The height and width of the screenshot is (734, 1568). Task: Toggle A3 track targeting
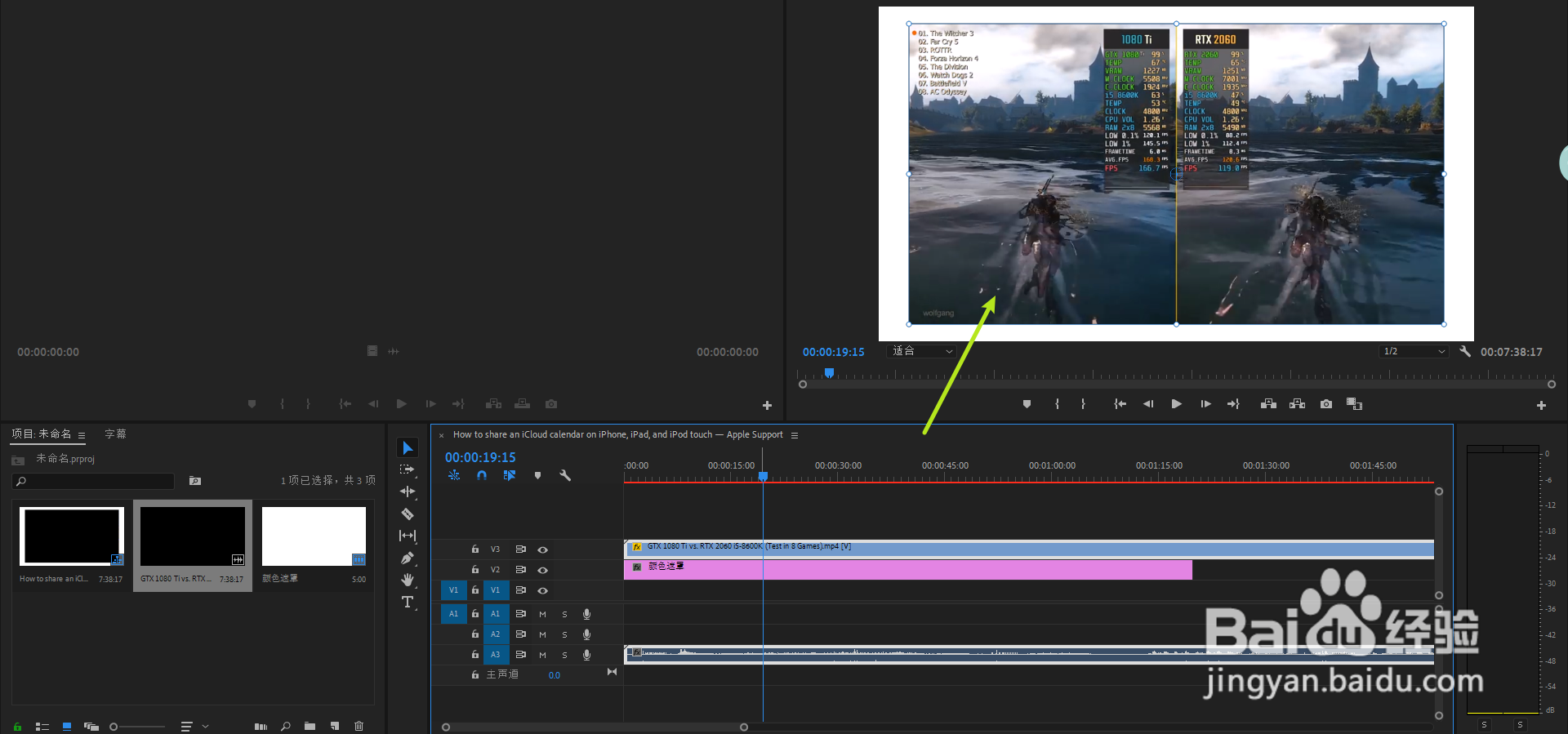point(496,654)
